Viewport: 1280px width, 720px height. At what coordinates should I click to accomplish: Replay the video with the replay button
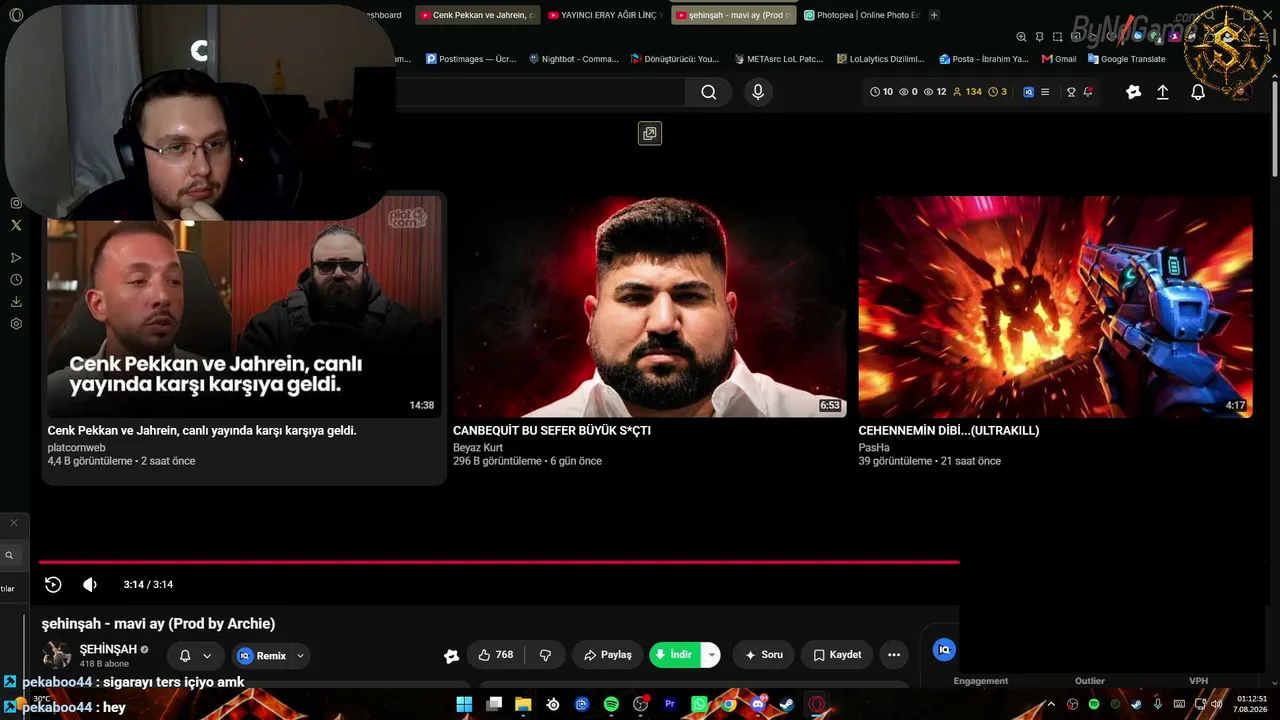coord(54,585)
